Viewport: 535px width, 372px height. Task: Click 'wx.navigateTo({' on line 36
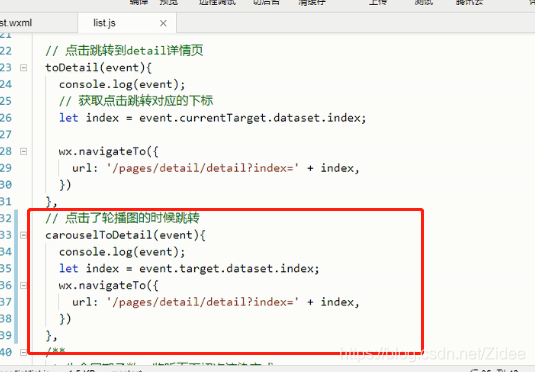click(109, 285)
